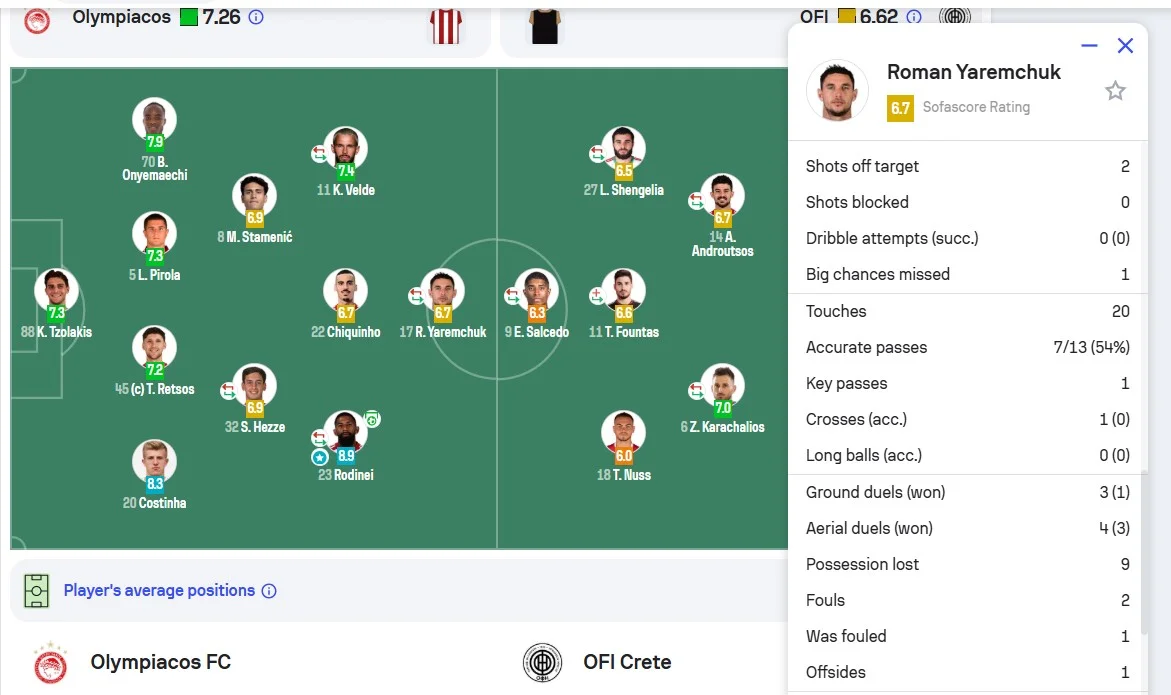Click the OFI black jersey icon

(x=545, y=25)
